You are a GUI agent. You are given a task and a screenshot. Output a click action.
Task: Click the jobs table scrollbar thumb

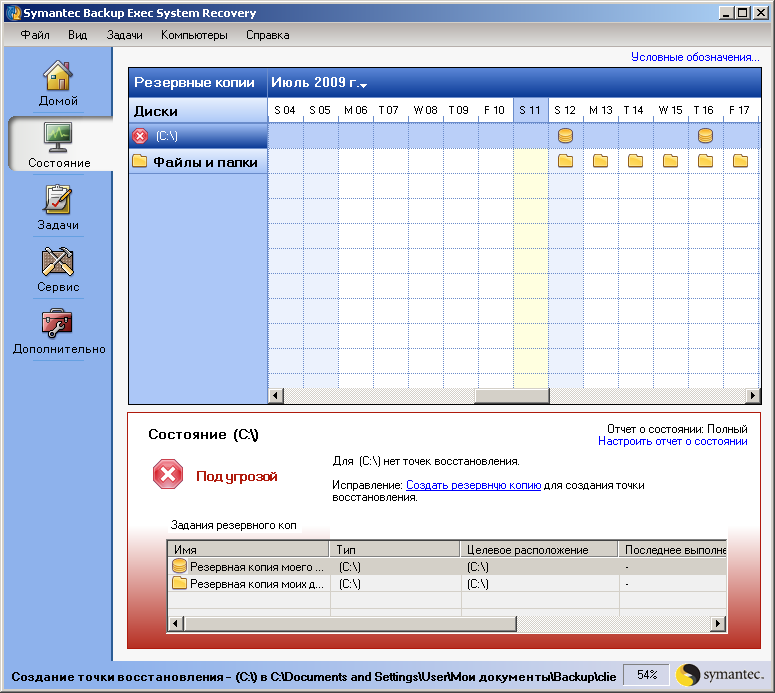350,624
